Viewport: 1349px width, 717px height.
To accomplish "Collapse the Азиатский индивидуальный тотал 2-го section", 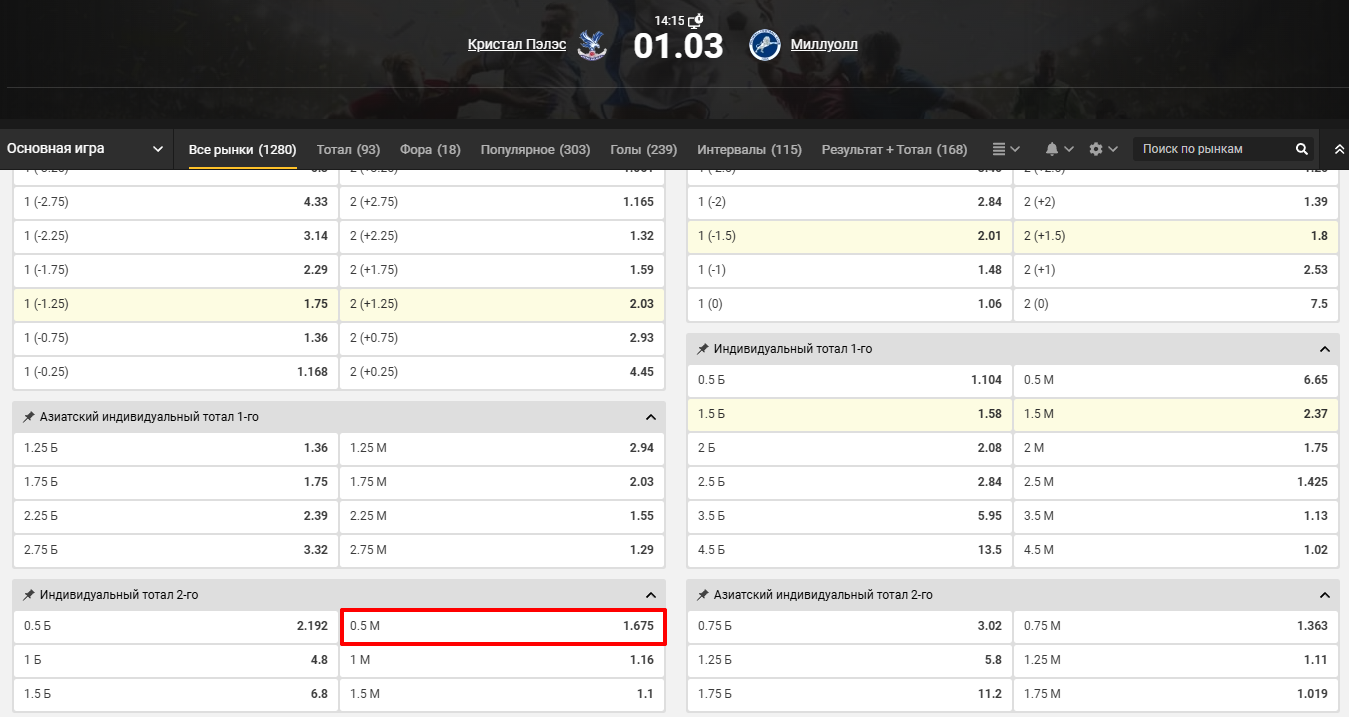I will point(1325,595).
